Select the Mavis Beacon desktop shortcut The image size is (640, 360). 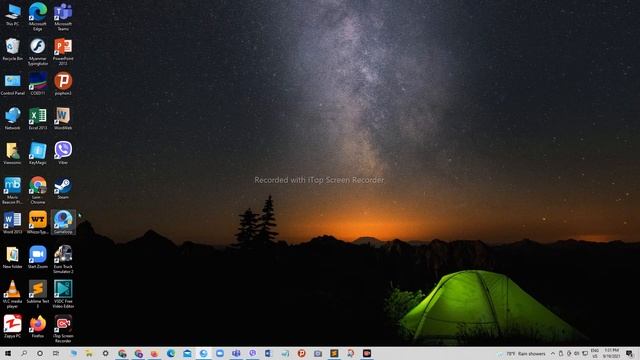point(12,190)
